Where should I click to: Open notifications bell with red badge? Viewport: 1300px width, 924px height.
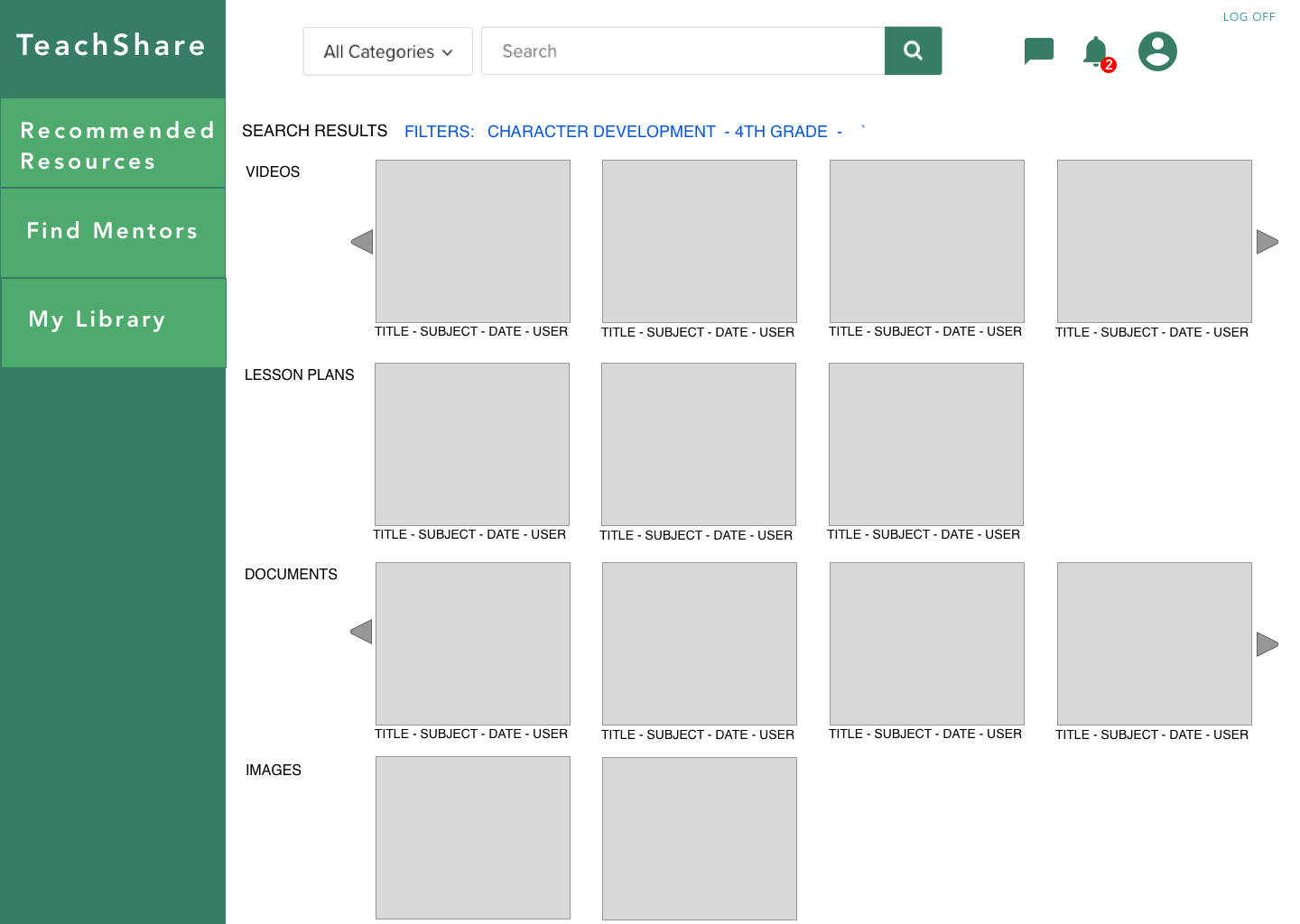coord(1096,52)
